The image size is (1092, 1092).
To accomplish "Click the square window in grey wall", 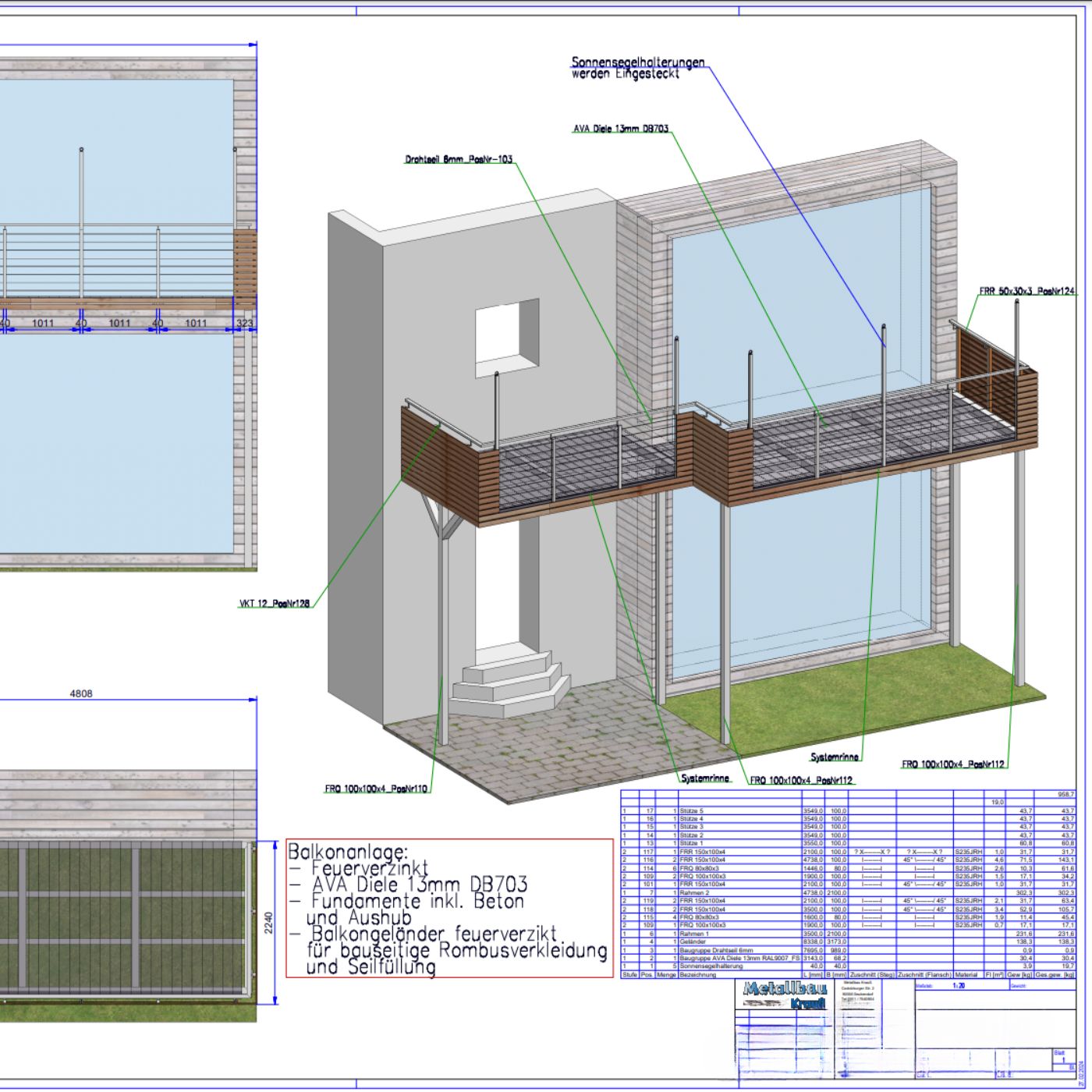I will pyautogui.click(x=507, y=333).
